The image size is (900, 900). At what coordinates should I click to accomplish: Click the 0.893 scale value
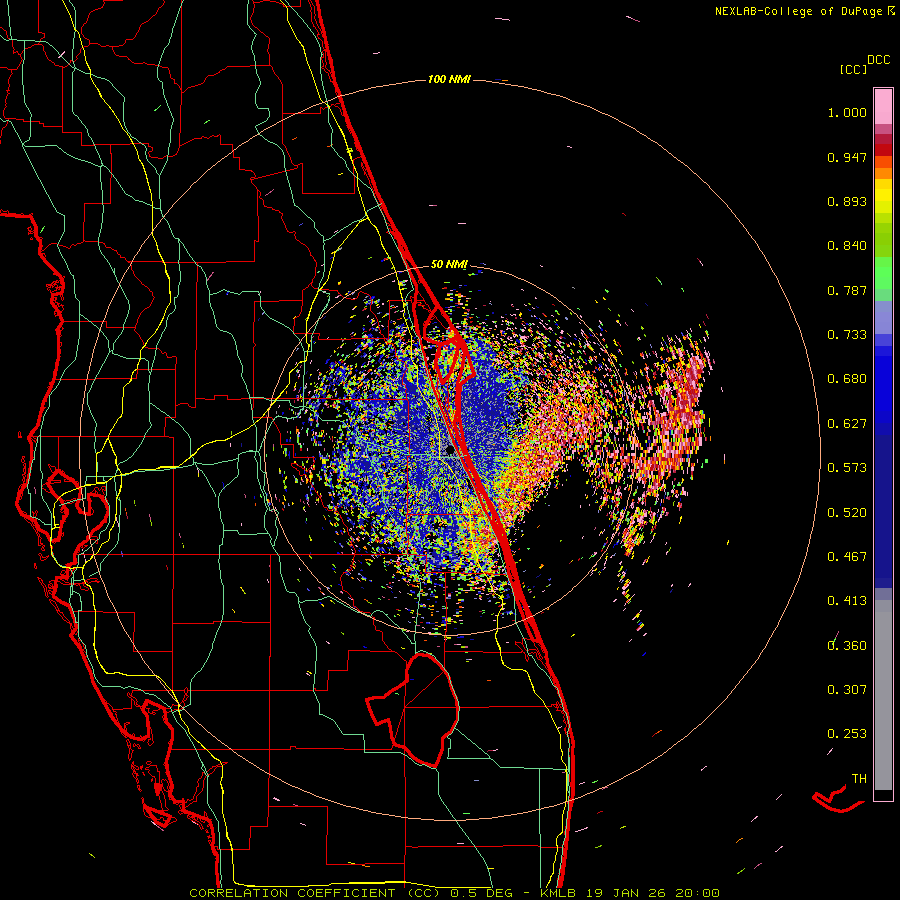[x=847, y=201]
